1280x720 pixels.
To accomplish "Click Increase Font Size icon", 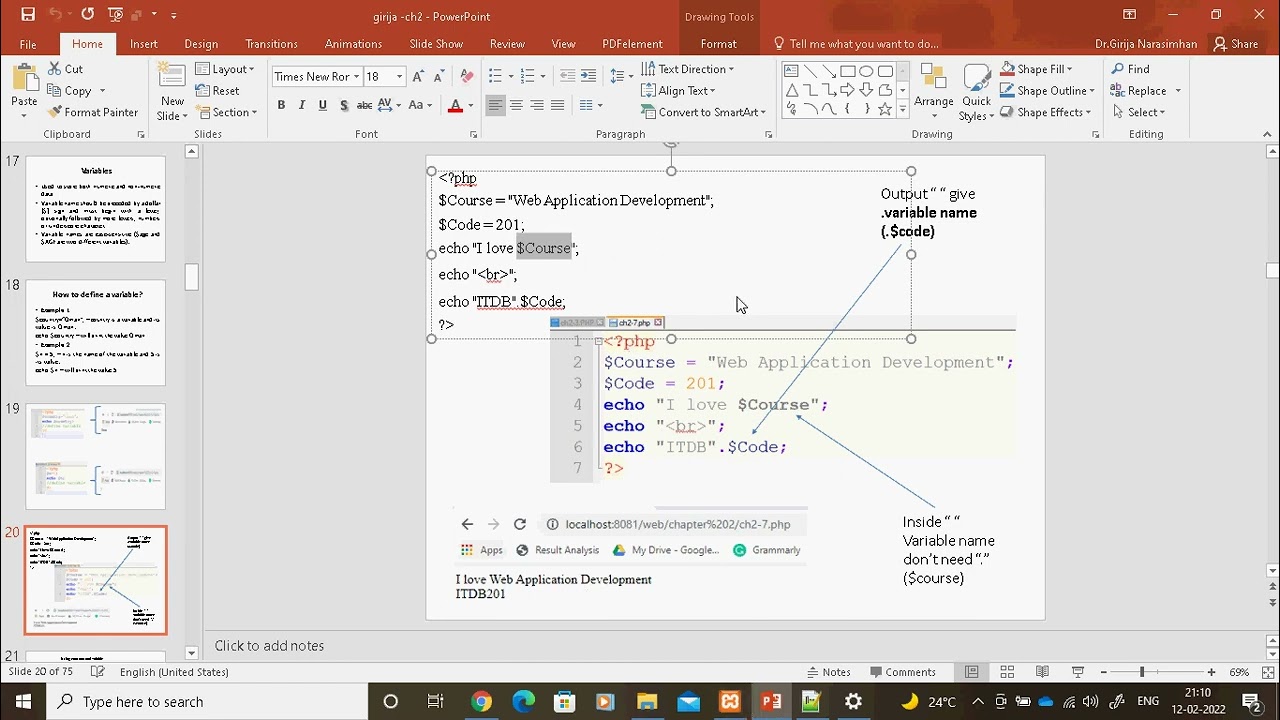I will (419, 77).
